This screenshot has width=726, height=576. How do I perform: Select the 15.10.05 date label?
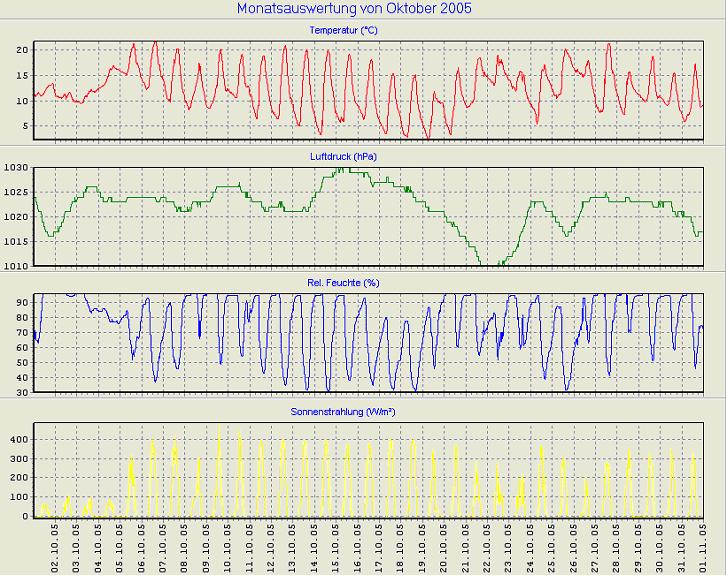pos(338,546)
